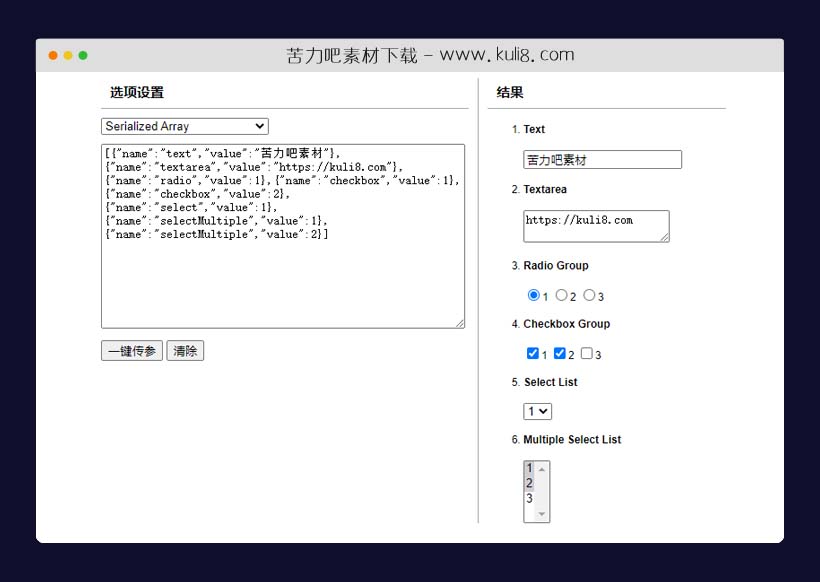This screenshot has width=820, height=582.
Task: Click the green window dot
Action: [83, 56]
